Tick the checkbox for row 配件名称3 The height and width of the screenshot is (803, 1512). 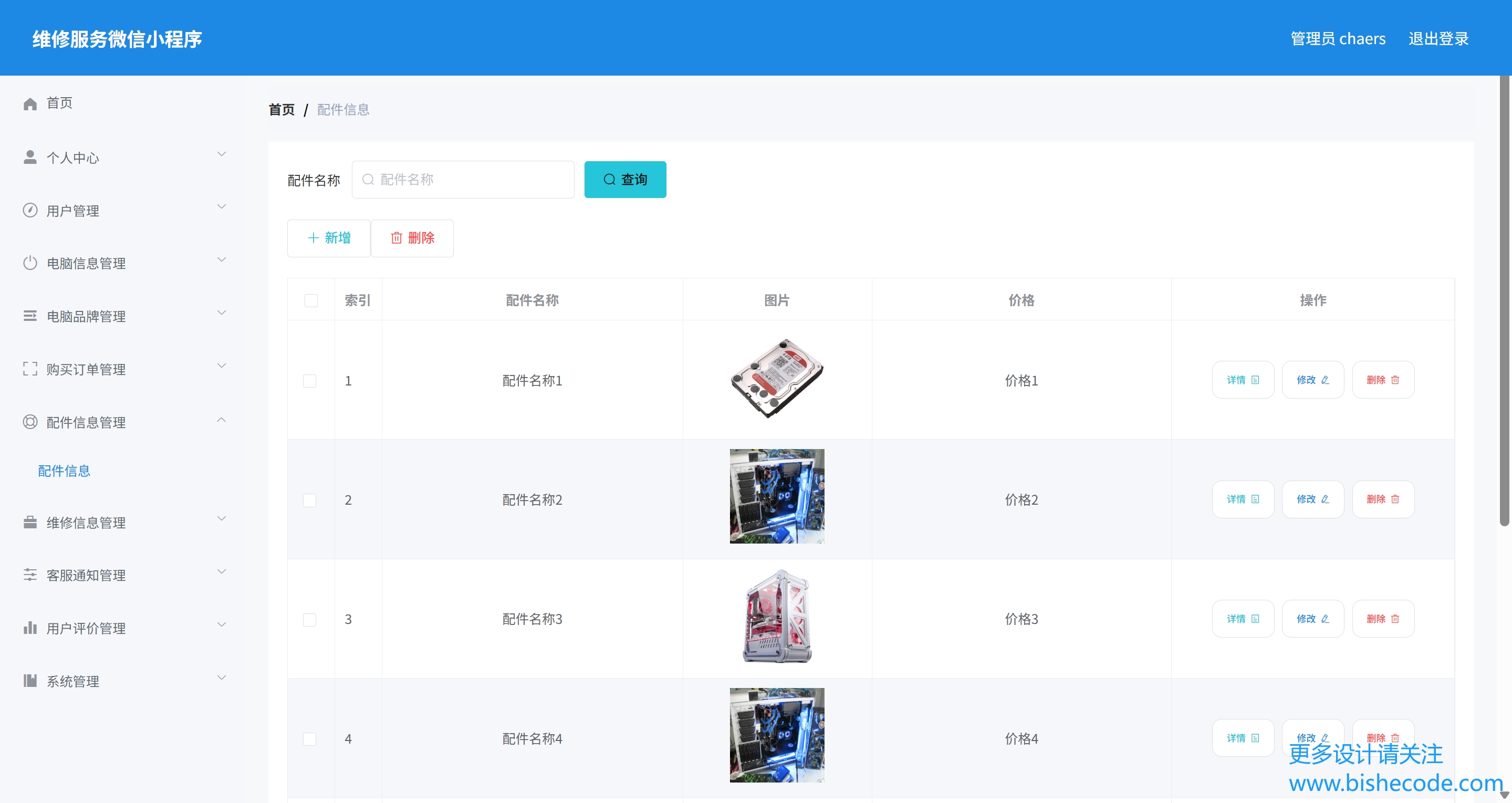(309, 620)
